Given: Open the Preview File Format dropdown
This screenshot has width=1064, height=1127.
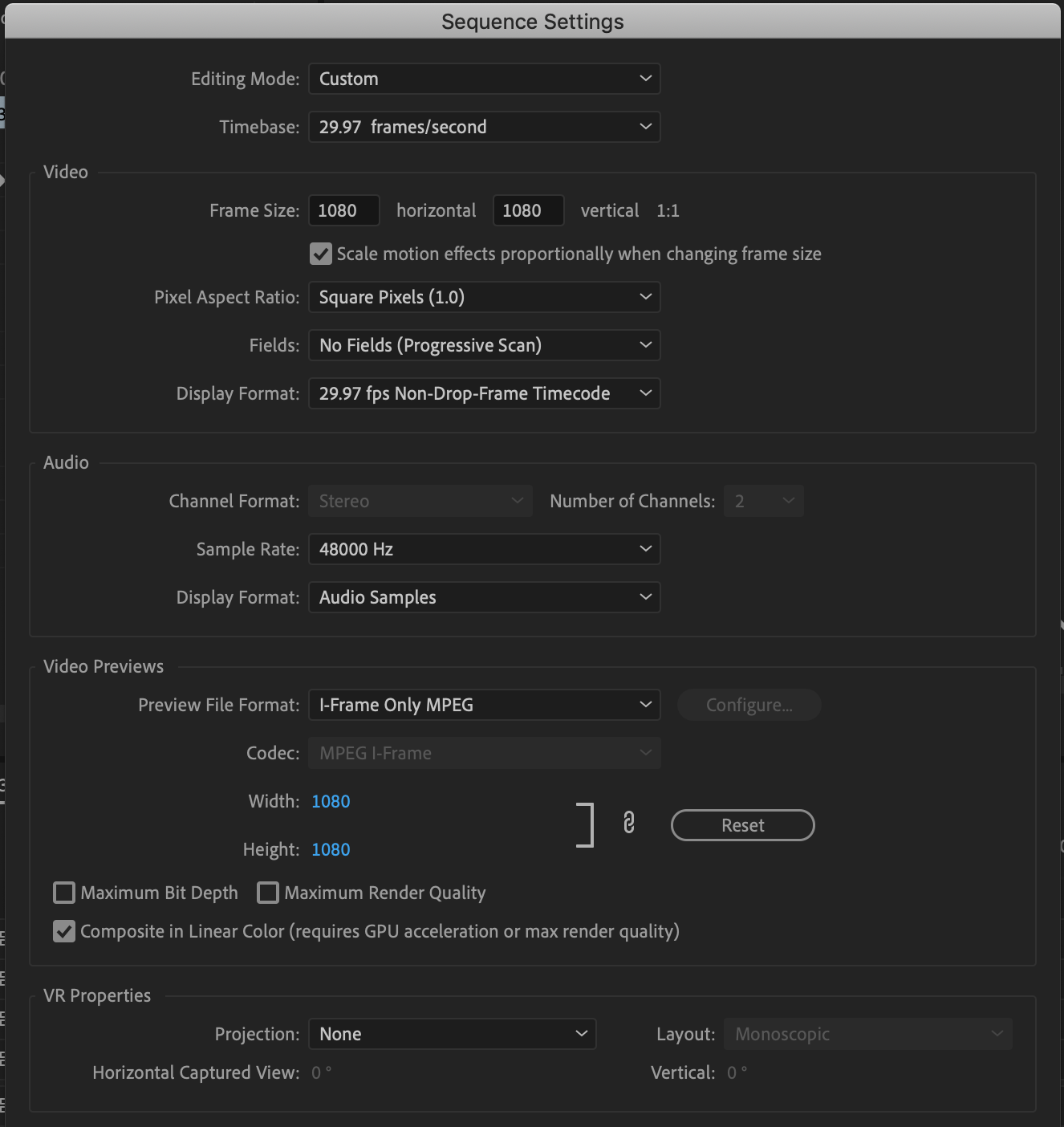Looking at the screenshot, I should [484, 704].
